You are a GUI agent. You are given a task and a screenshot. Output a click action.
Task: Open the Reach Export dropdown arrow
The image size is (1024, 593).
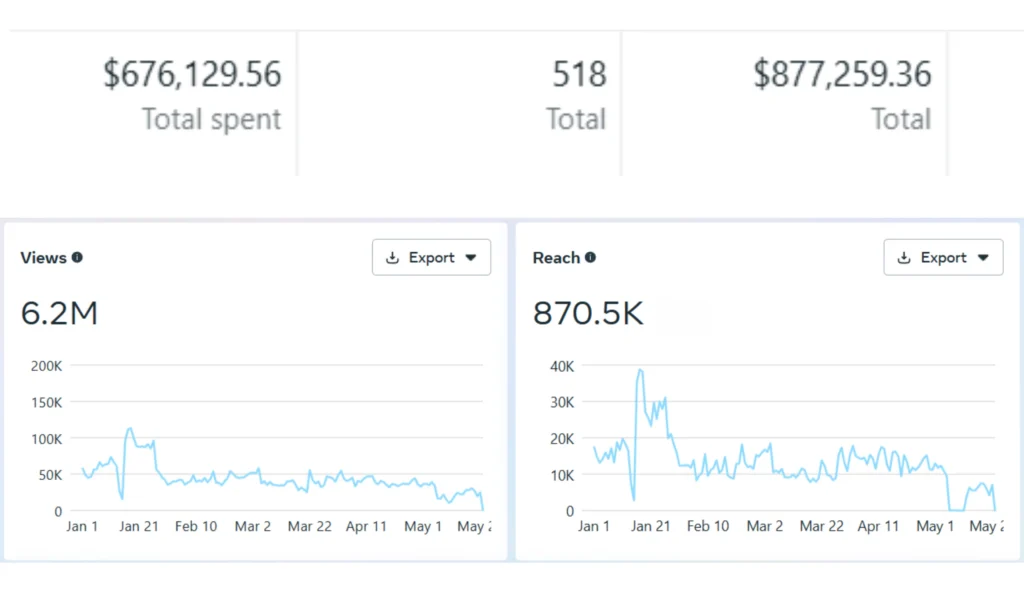(983, 258)
